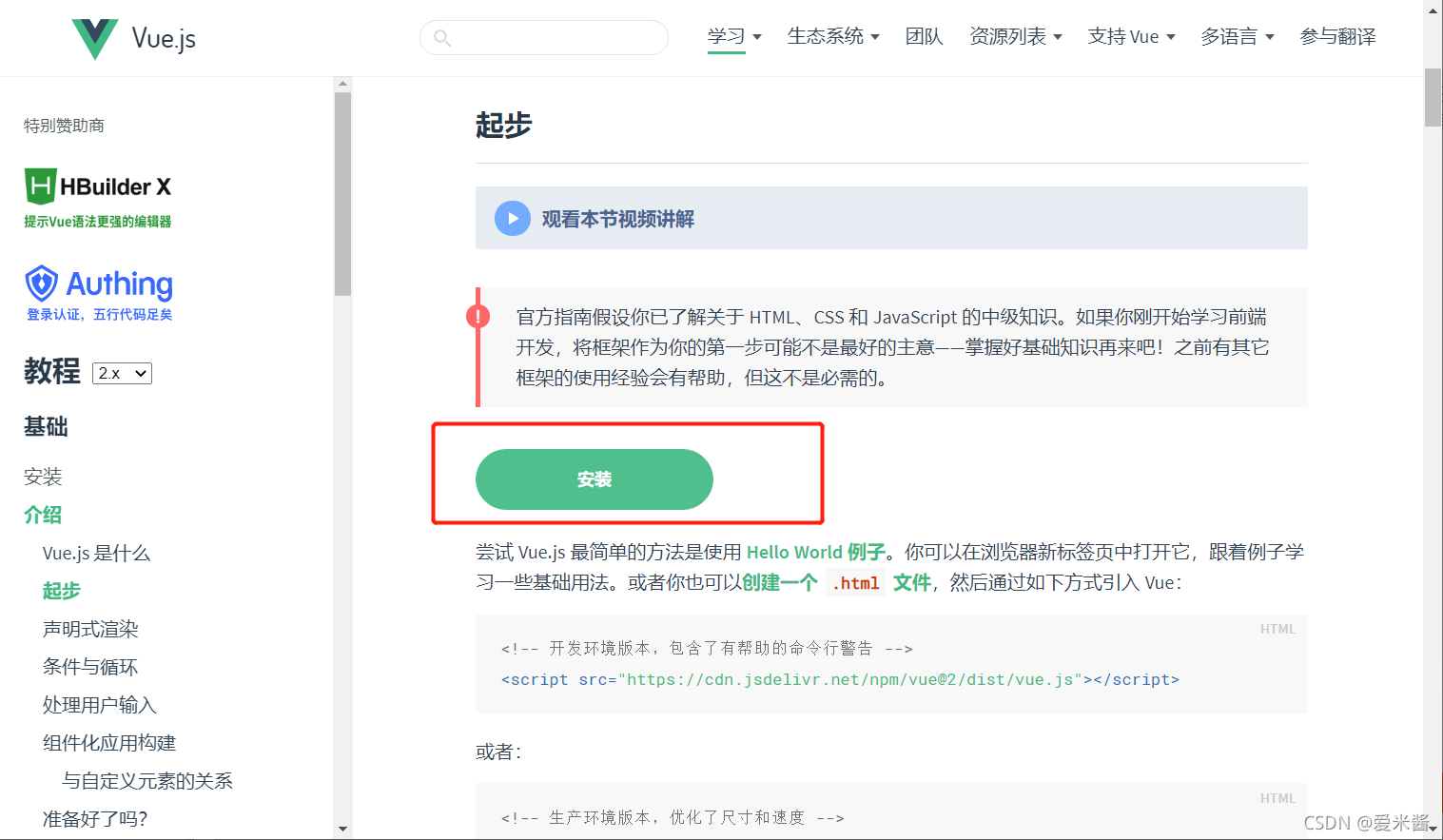Image resolution: width=1443 pixels, height=840 pixels.
Task: Go to 声明式渲染 section
Action: pyautogui.click(x=90, y=629)
